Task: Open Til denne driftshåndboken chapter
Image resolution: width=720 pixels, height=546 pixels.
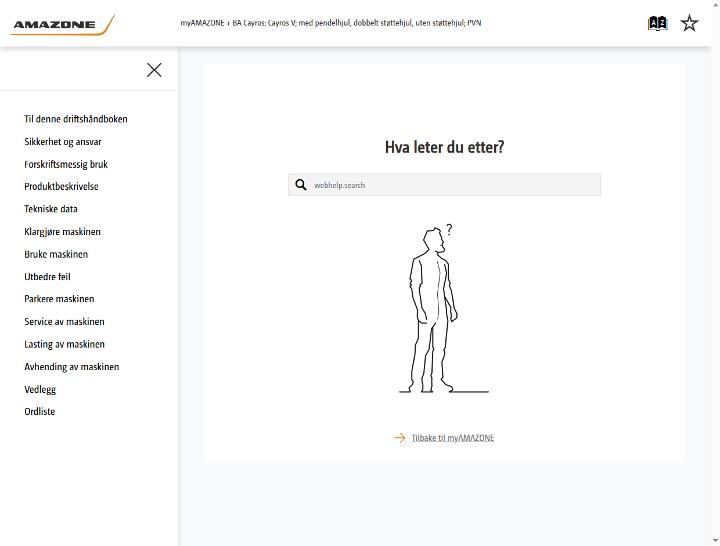Action: (76, 119)
